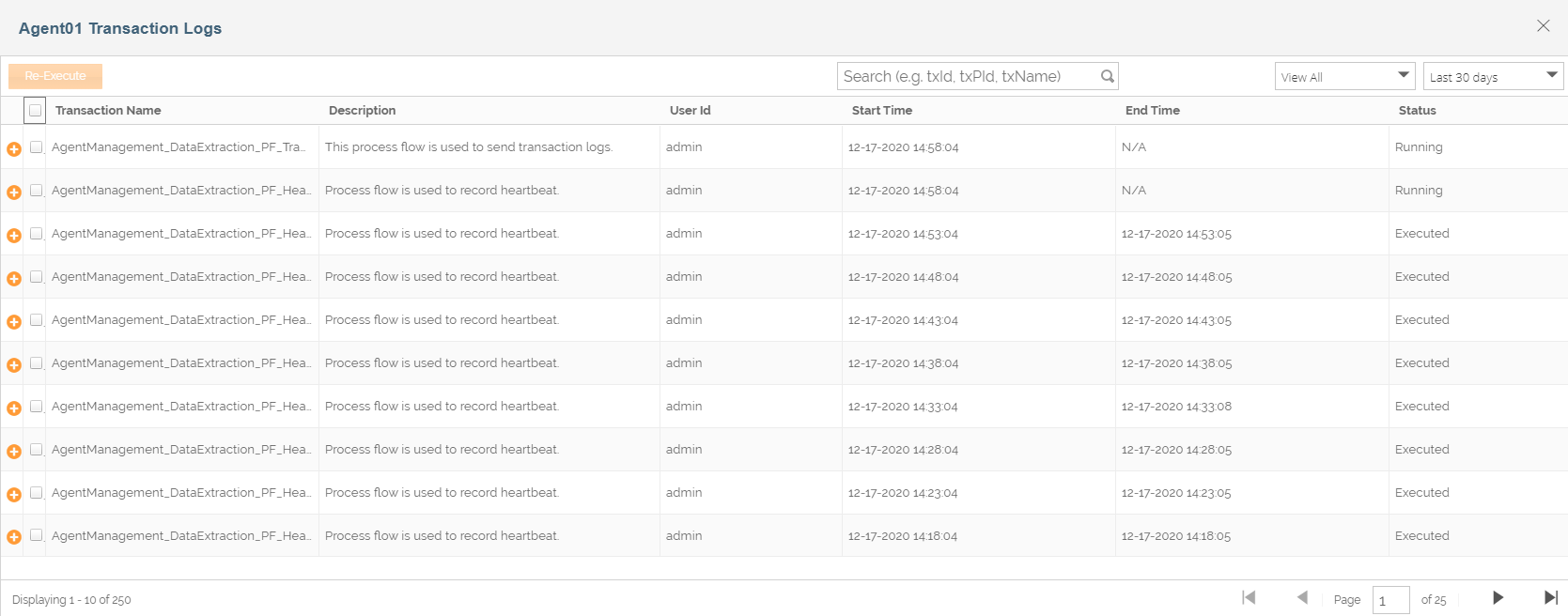Expand the row started at 14:58:04 with Tra.. name

(x=14, y=149)
